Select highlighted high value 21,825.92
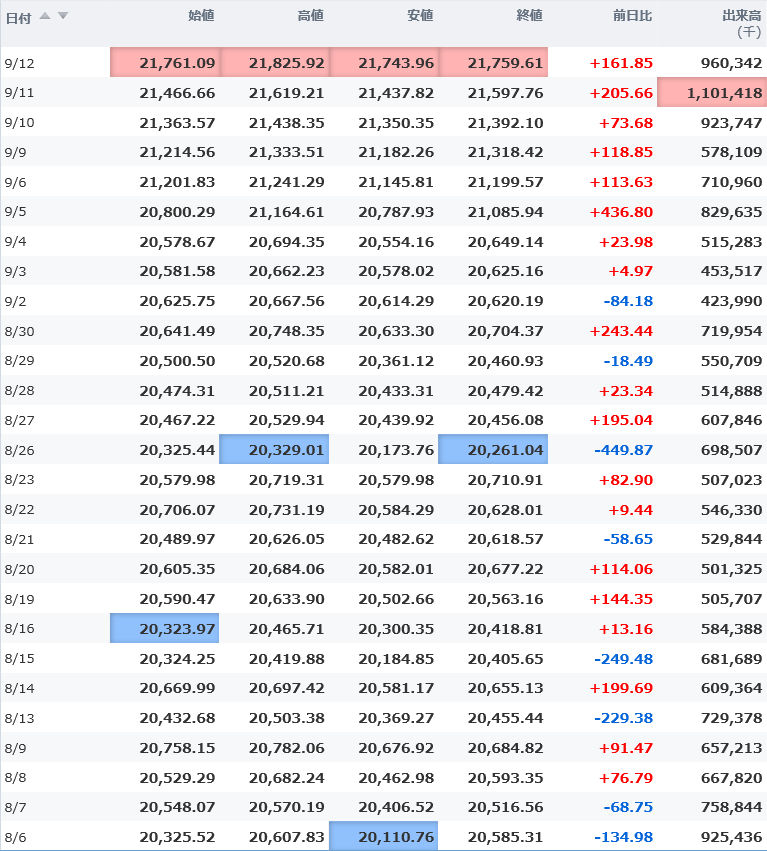767x851 pixels. [x=275, y=62]
